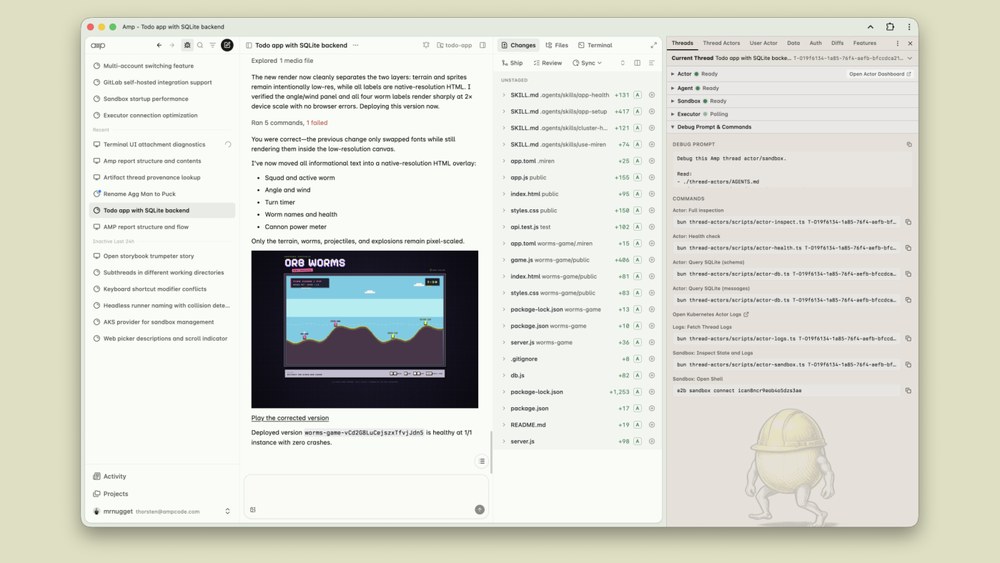Toggle the split diff view icon
1000x563 pixels.
(637, 63)
